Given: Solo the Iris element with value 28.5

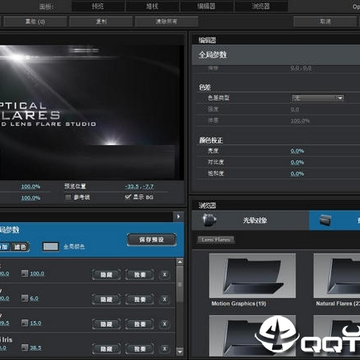Looking at the screenshot, I should [x=140, y=349].
